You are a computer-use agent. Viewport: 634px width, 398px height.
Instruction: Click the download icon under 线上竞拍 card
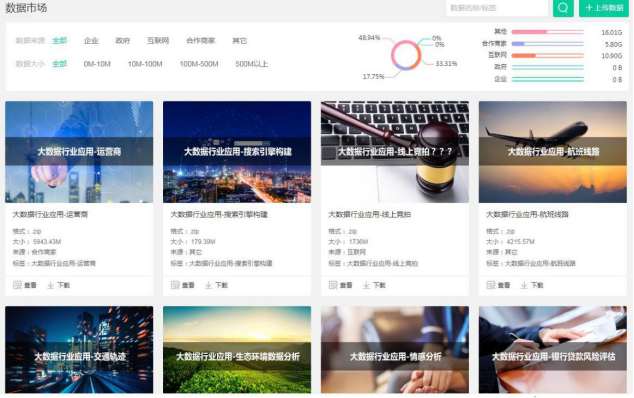click(366, 285)
